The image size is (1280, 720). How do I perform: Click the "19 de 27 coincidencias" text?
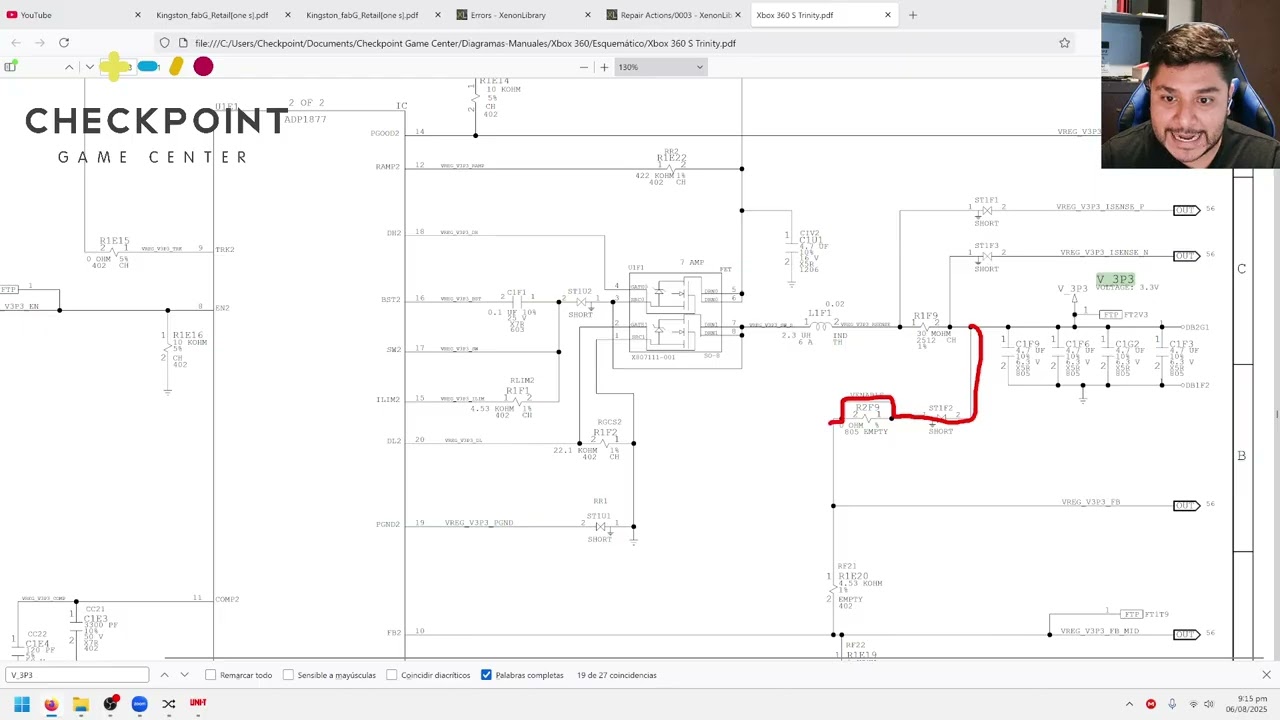[617, 675]
